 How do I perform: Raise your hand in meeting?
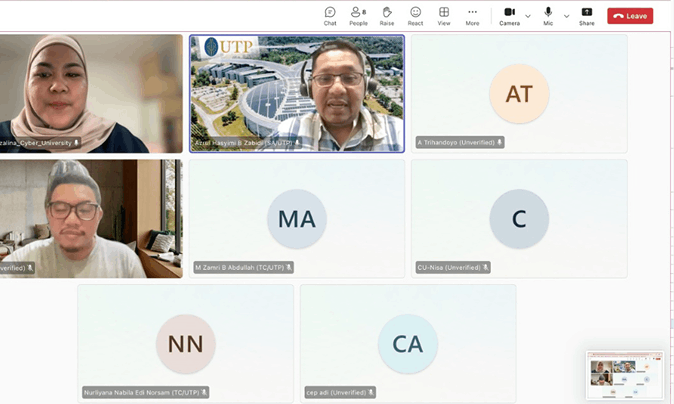click(387, 16)
